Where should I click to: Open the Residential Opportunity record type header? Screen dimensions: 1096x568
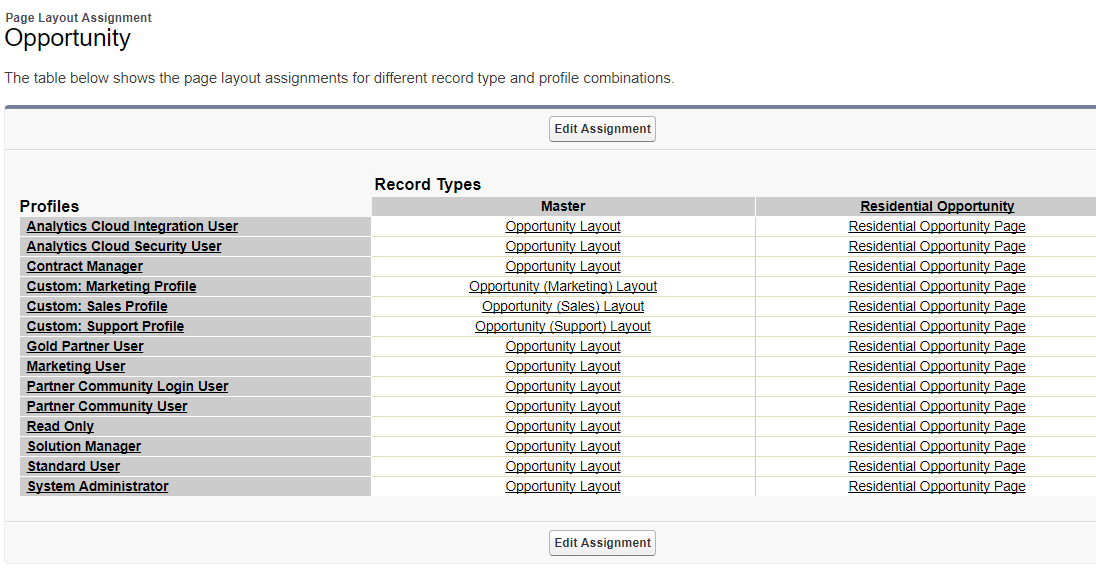[x=937, y=207]
